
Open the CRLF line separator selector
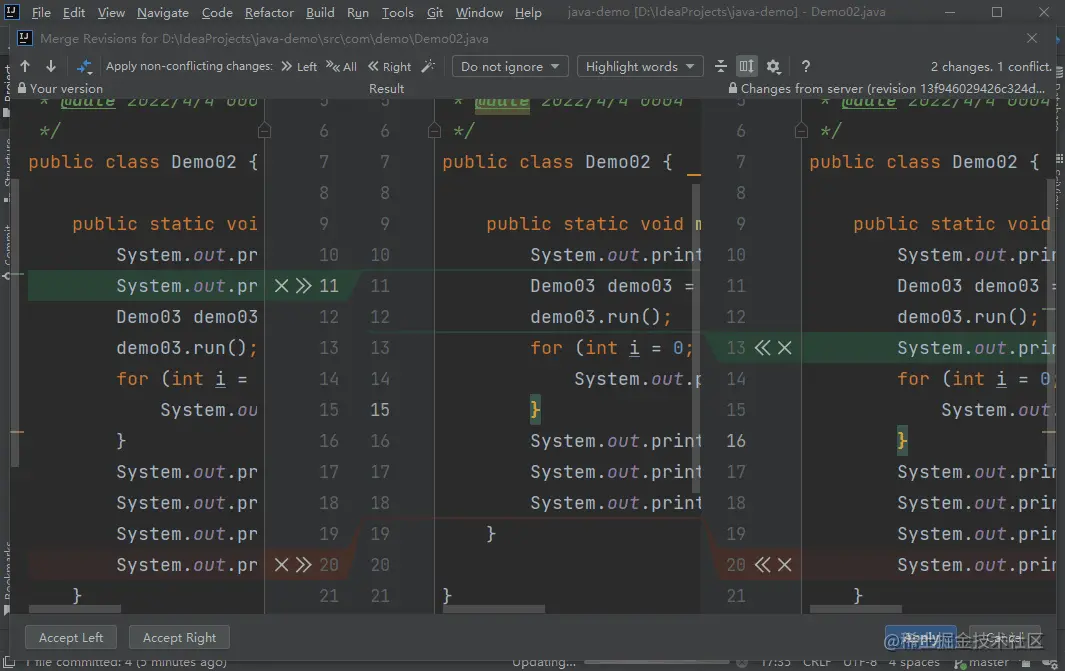pos(816,661)
